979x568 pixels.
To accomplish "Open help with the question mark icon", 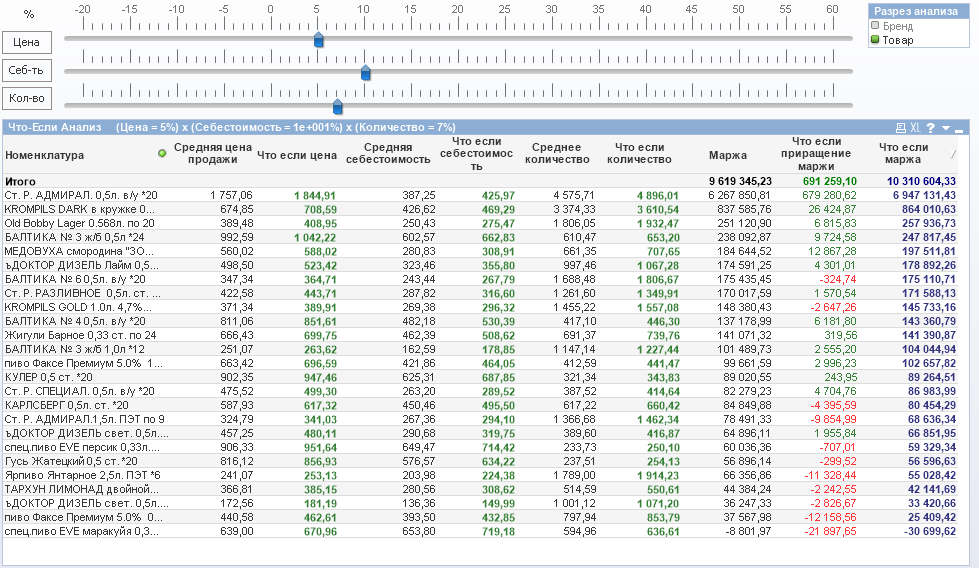I will pyautogui.click(x=930, y=128).
